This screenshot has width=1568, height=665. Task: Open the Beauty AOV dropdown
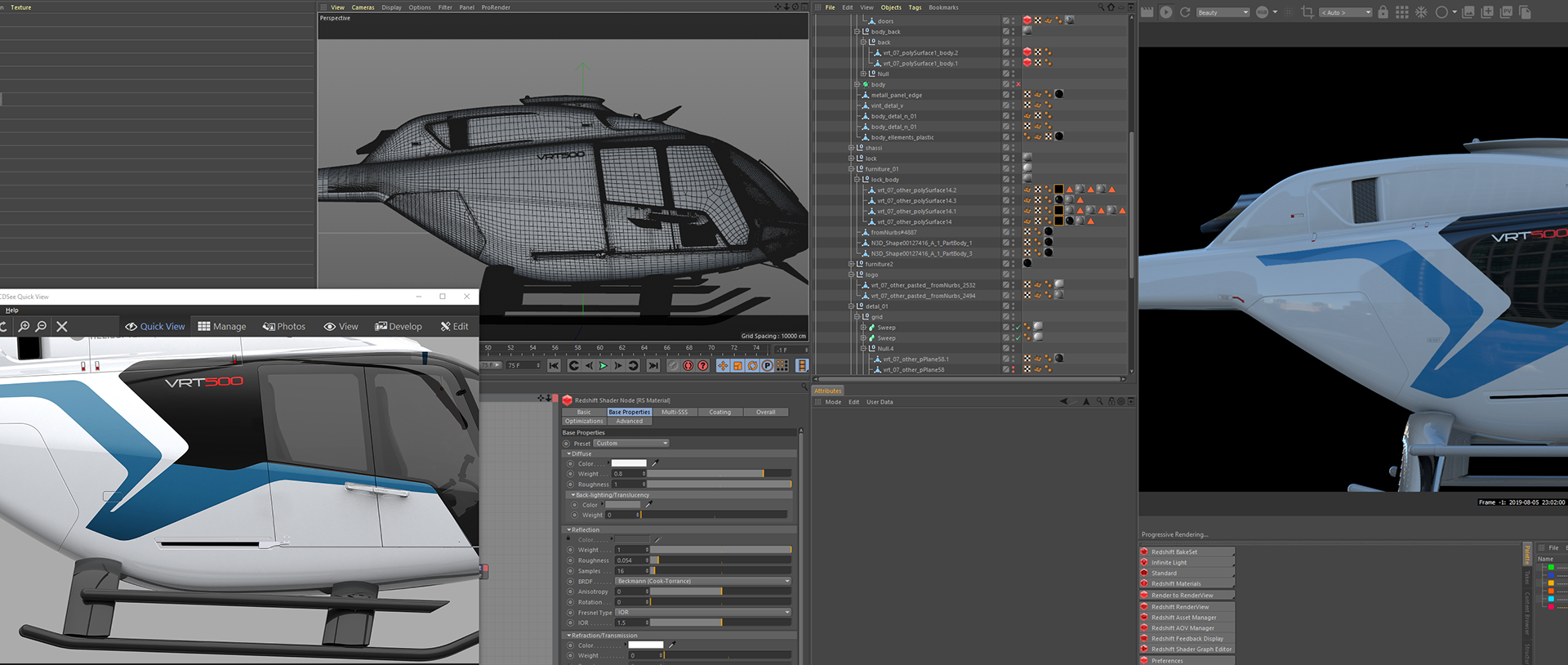(1223, 12)
